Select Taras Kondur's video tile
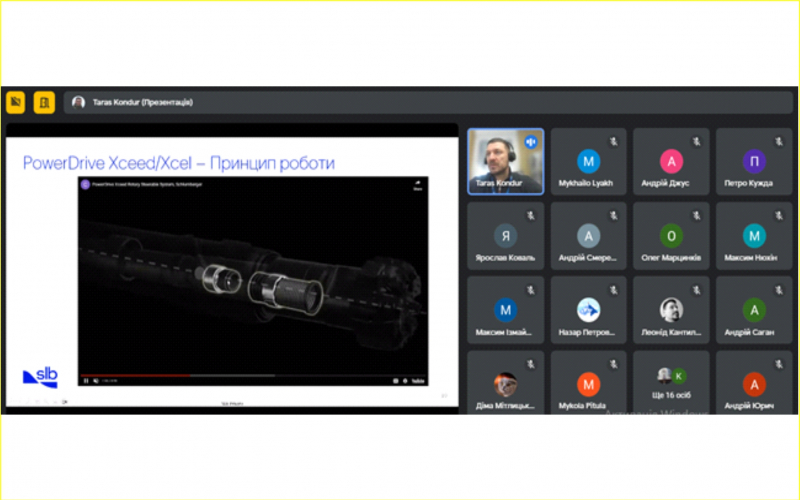800x500 pixels. click(506, 161)
